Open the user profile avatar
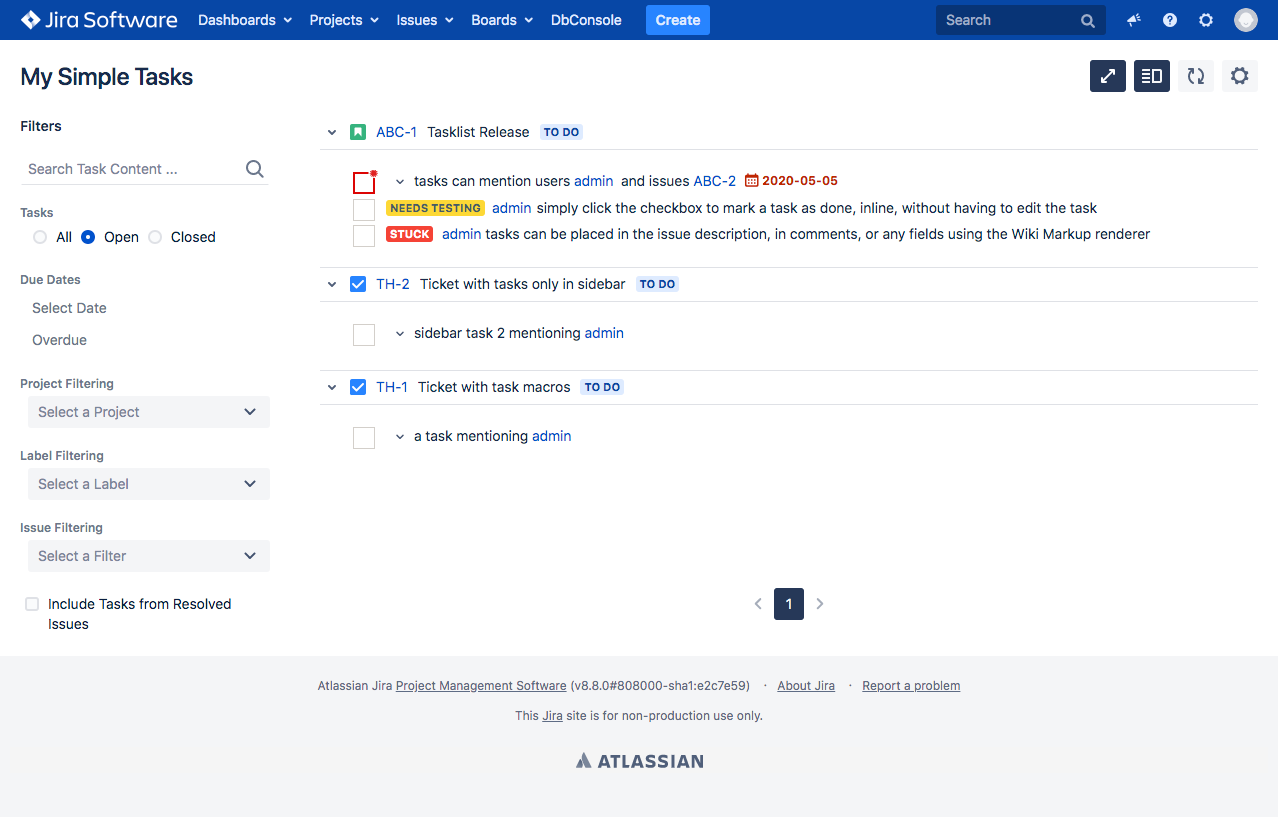The width and height of the screenshot is (1278, 817). tap(1245, 20)
